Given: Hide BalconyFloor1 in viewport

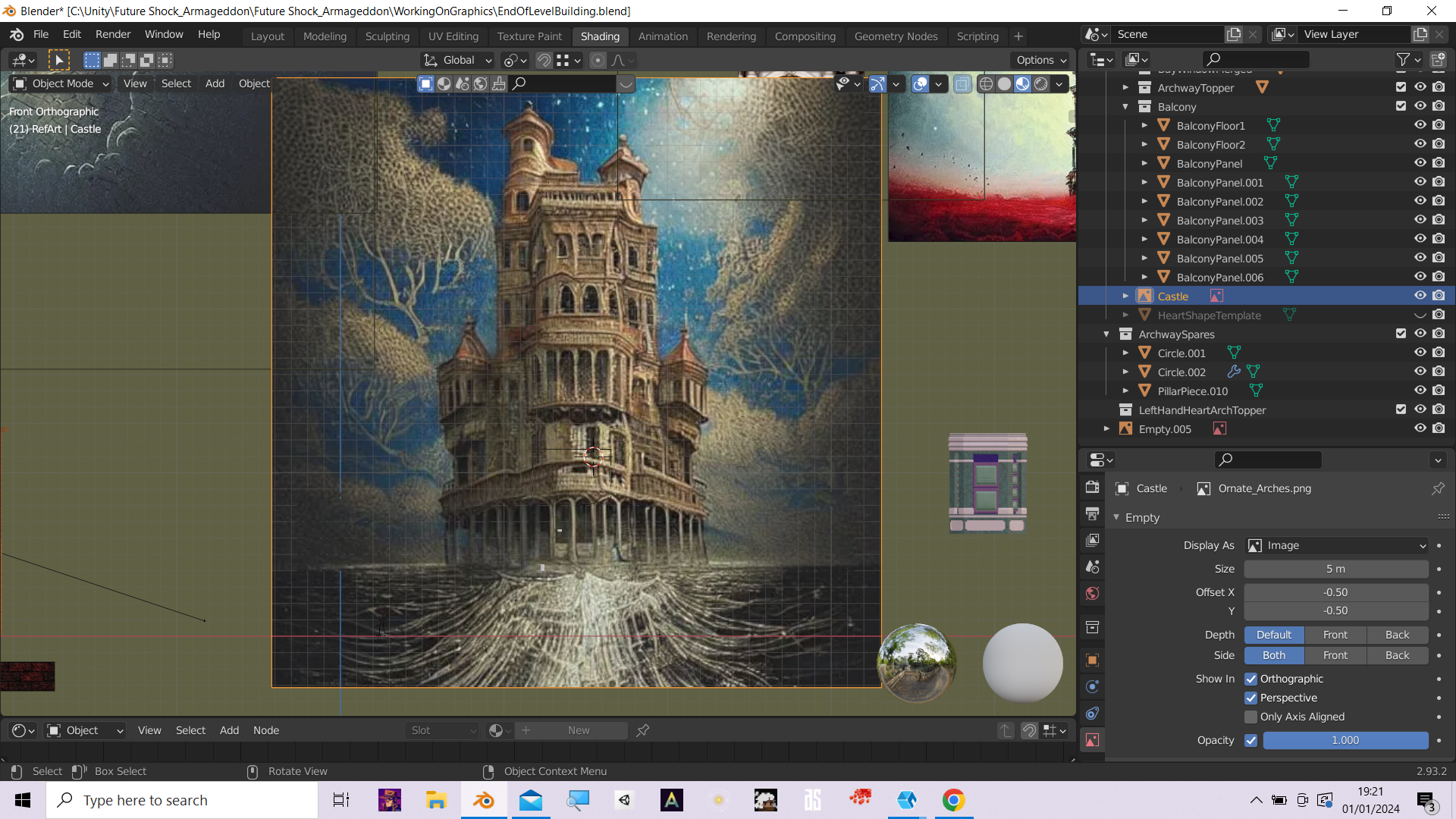Looking at the screenshot, I should click(x=1420, y=125).
